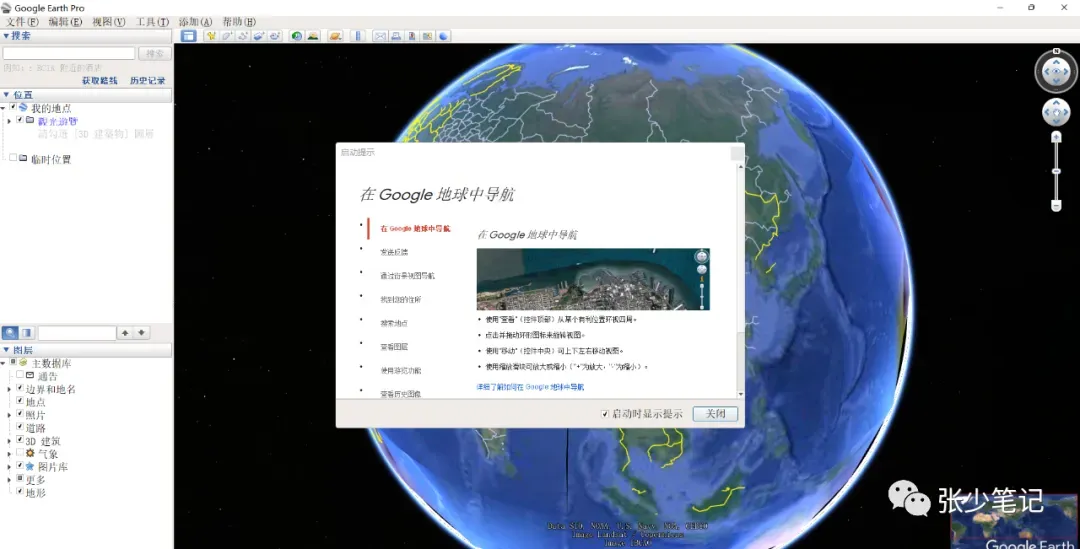Open the learn more navigation link
The image size is (1080, 549).
pos(530,387)
